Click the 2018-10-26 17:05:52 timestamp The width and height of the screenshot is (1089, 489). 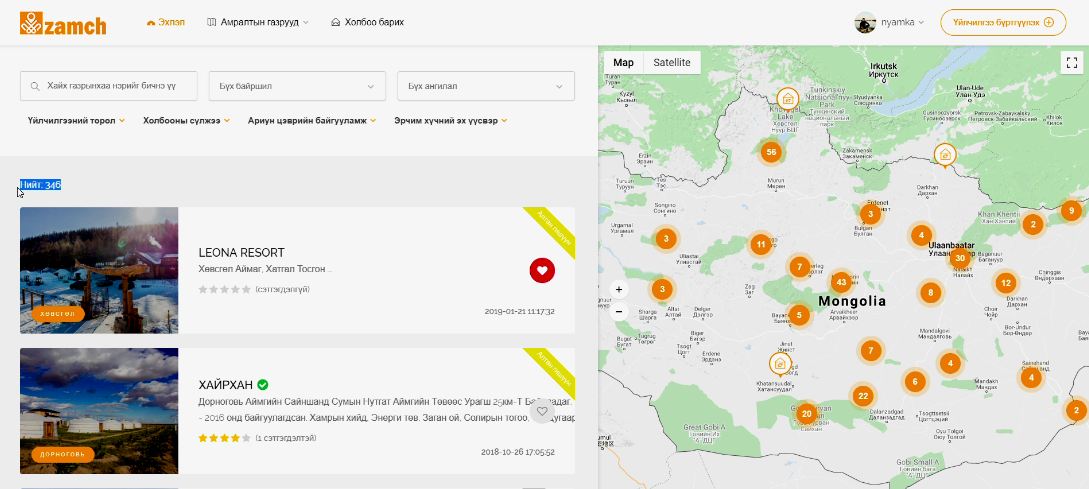[518, 451]
